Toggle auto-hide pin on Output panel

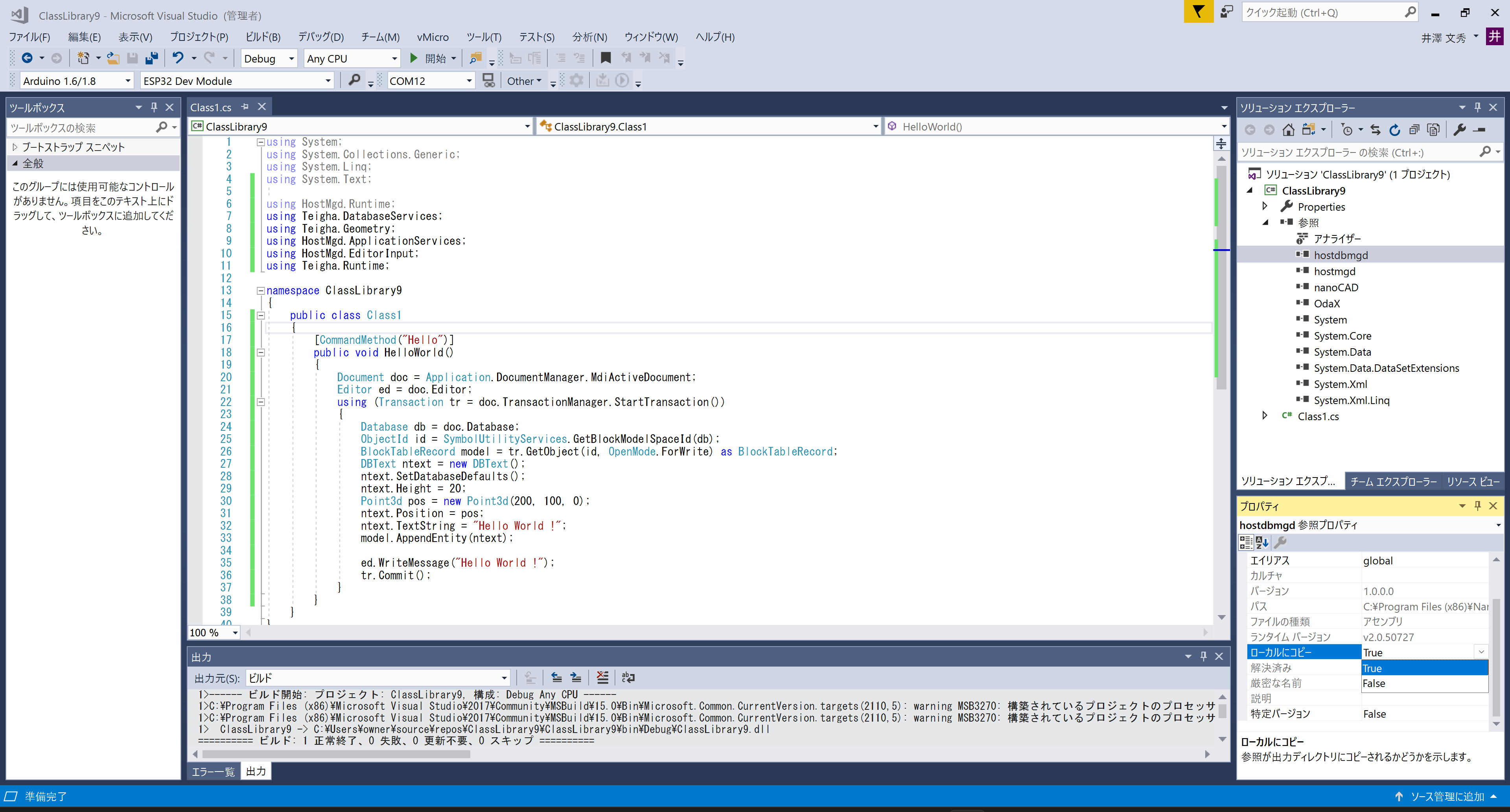point(1203,656)
